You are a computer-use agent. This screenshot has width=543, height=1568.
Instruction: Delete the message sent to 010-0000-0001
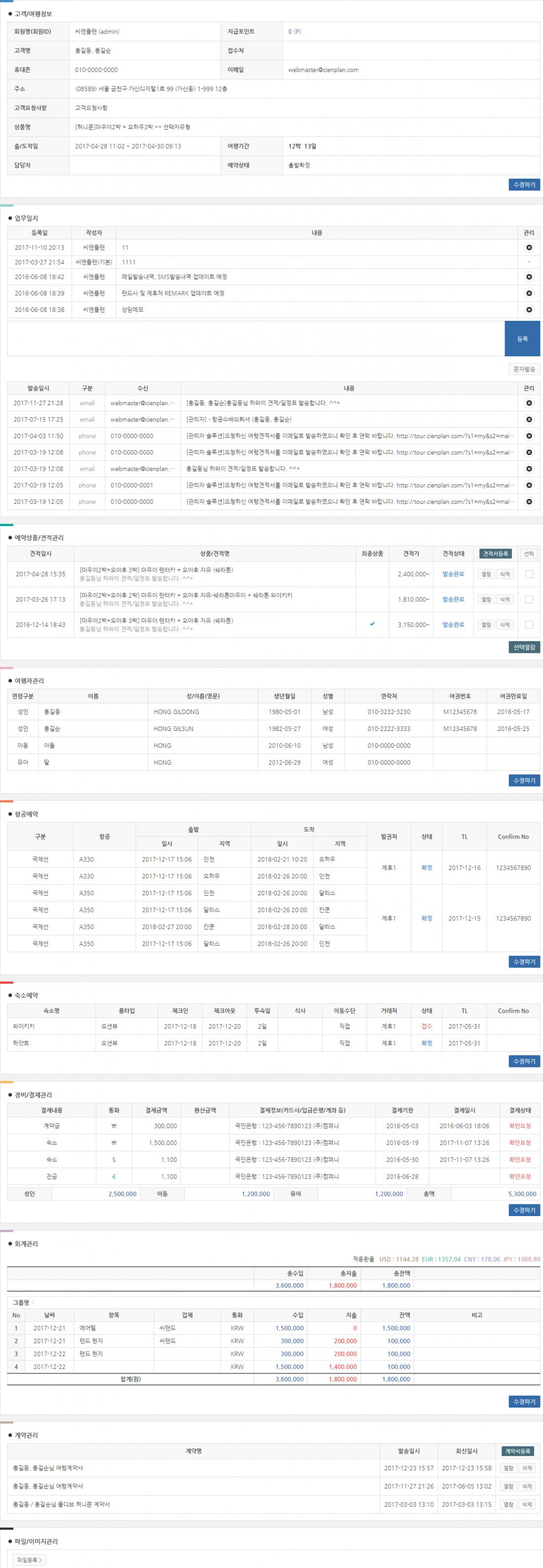528,485
